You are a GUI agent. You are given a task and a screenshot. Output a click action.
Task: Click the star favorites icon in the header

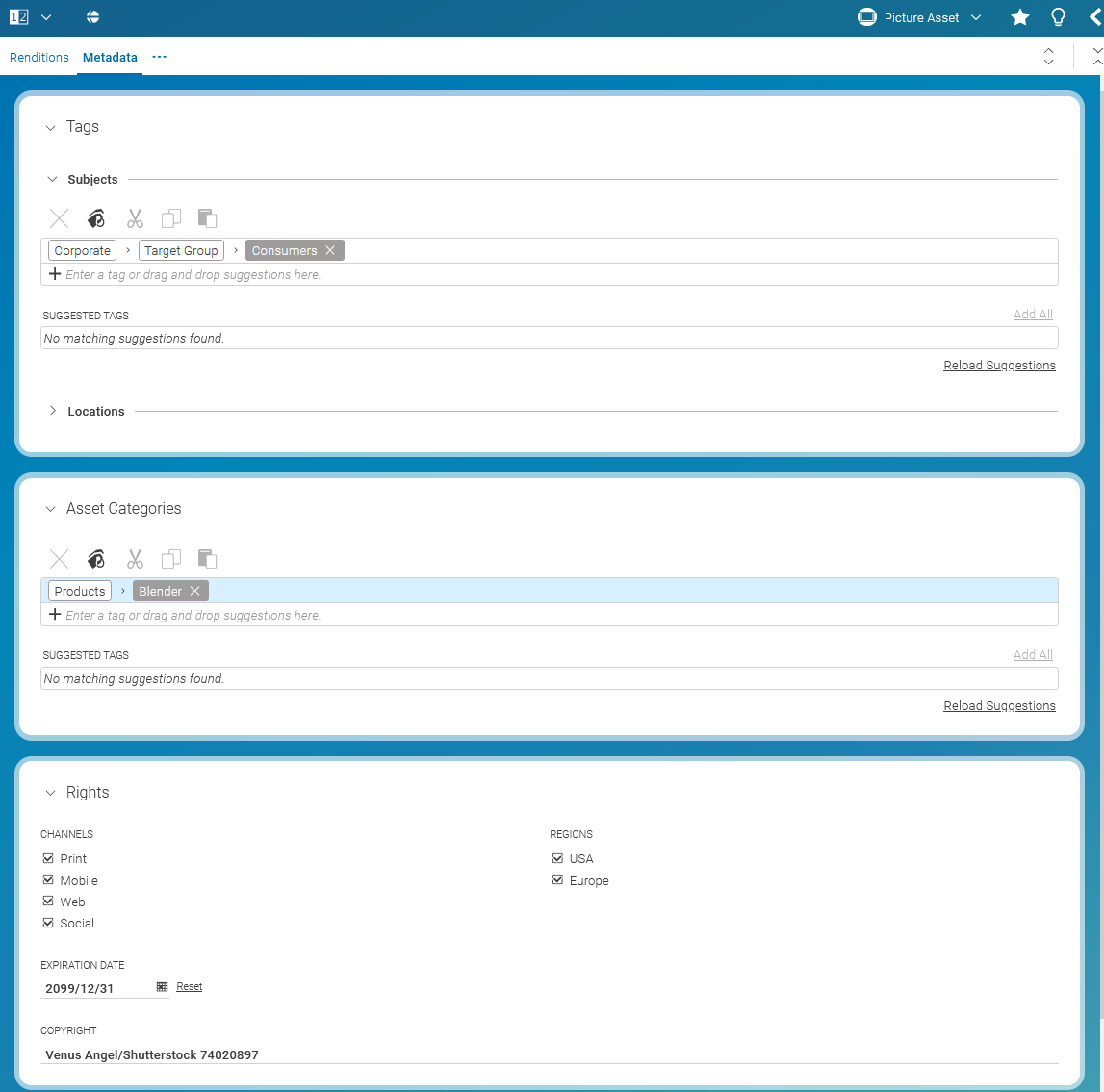1019,17
